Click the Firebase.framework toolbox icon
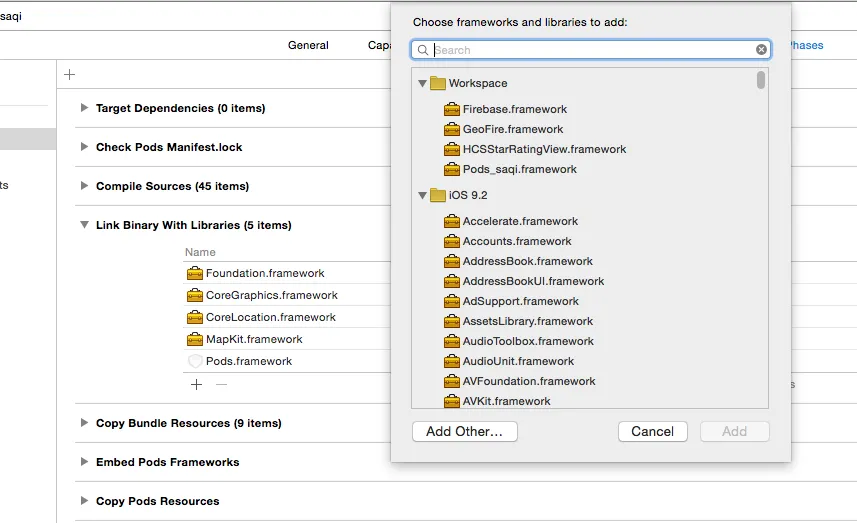This screenshot has height=523, width=857. pos(452,109)
